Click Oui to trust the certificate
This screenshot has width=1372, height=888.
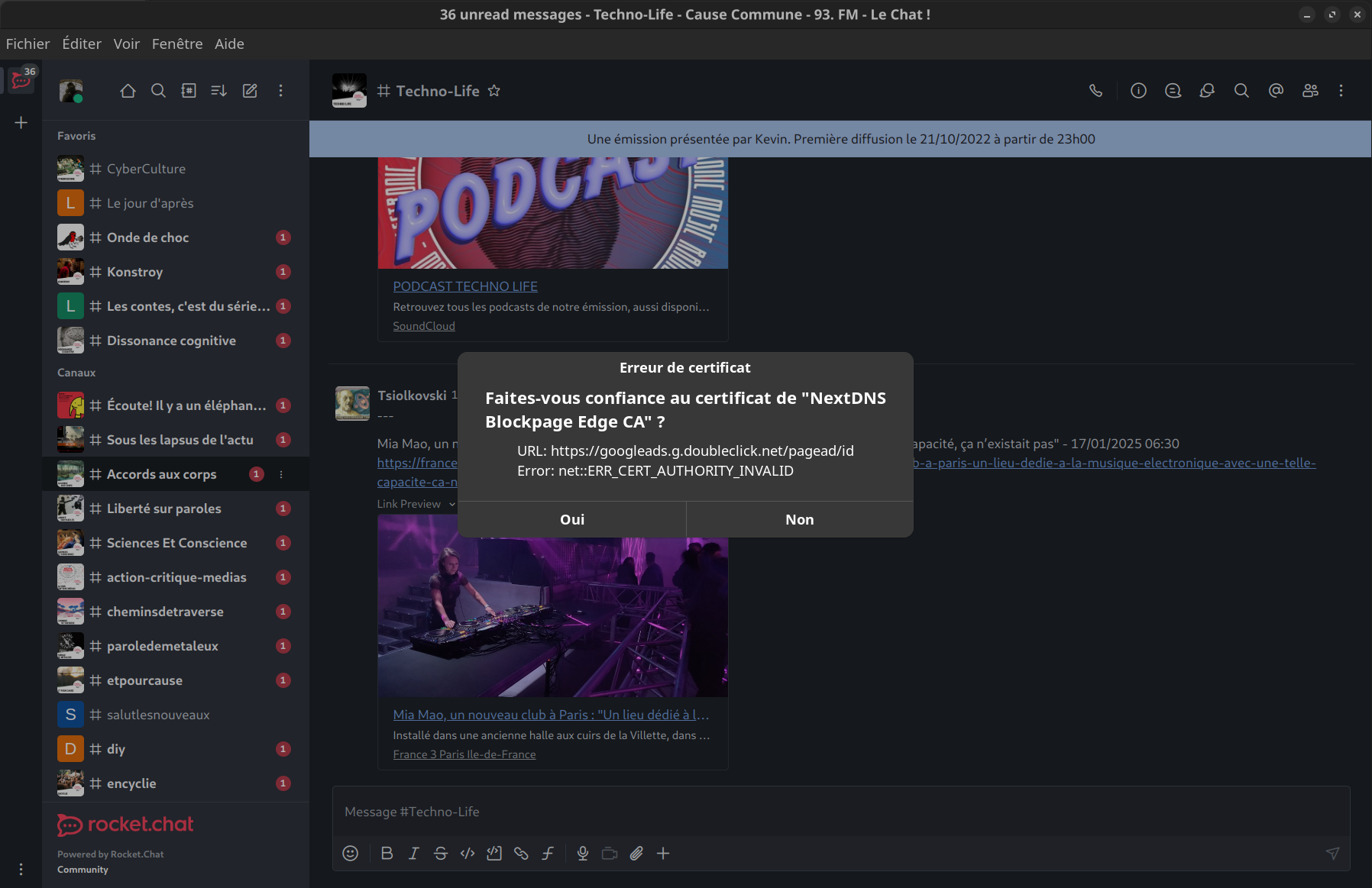(x=571, y=519)
